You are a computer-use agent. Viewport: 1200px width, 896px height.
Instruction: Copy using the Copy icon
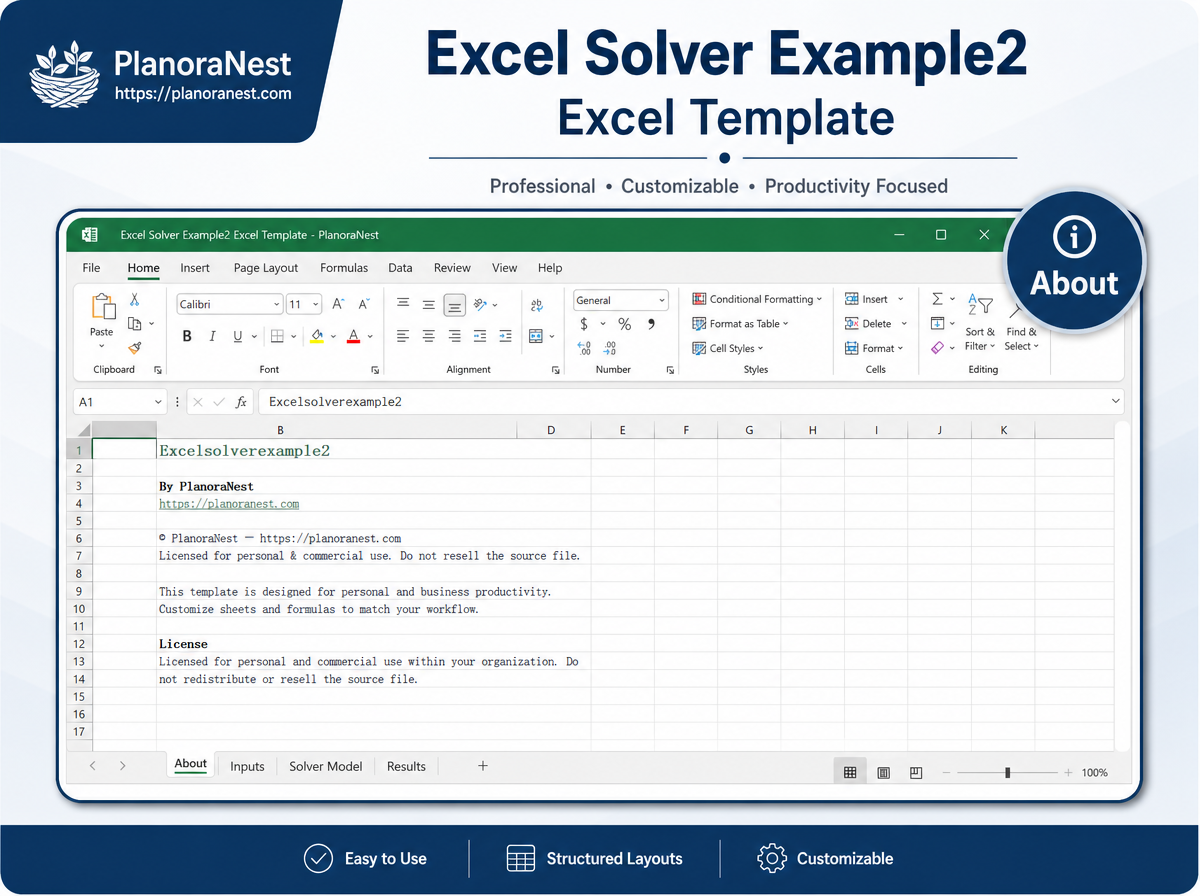(x=134, y=324)
